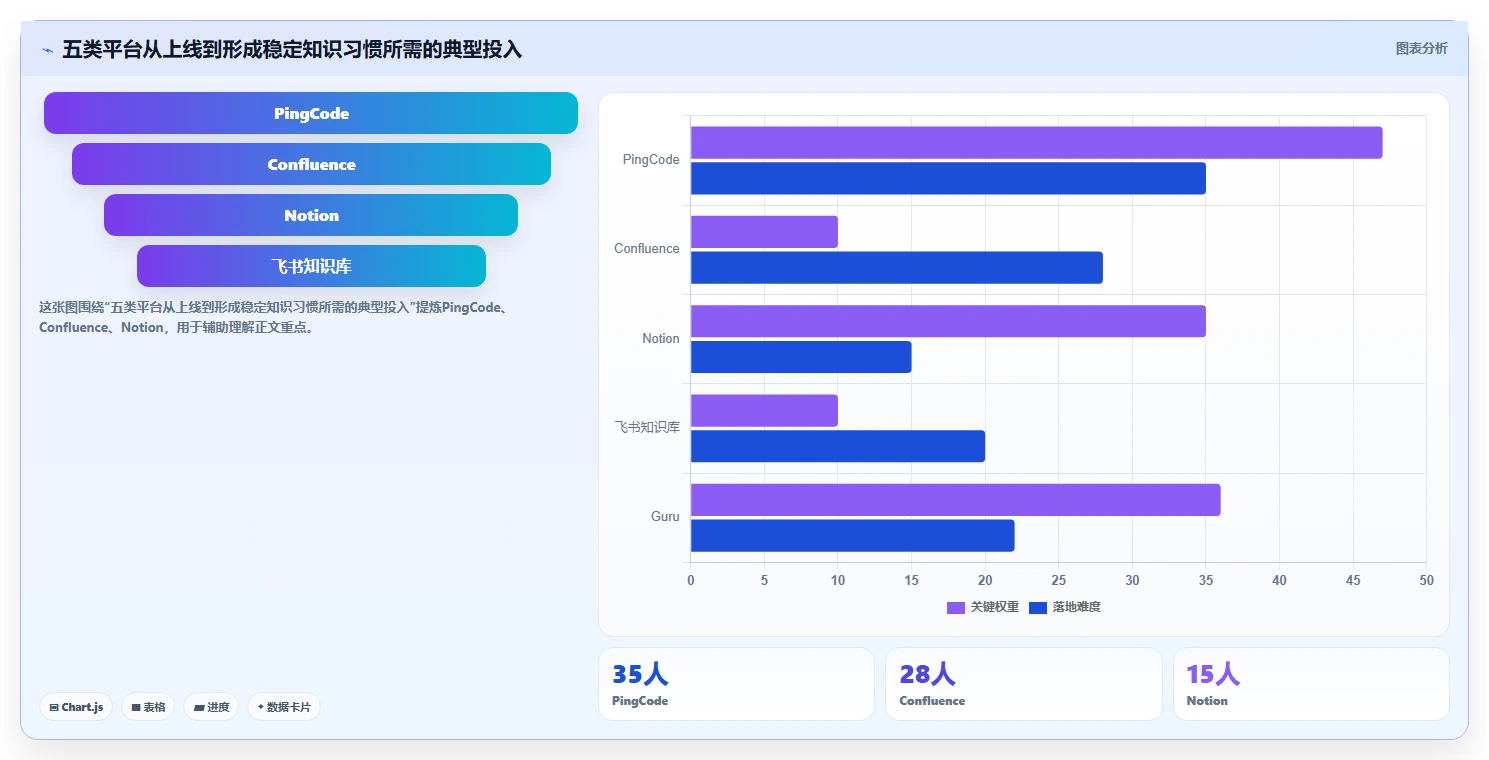
Task: Open the 35人 PingCode data card
Action: [x=736, y=684]
